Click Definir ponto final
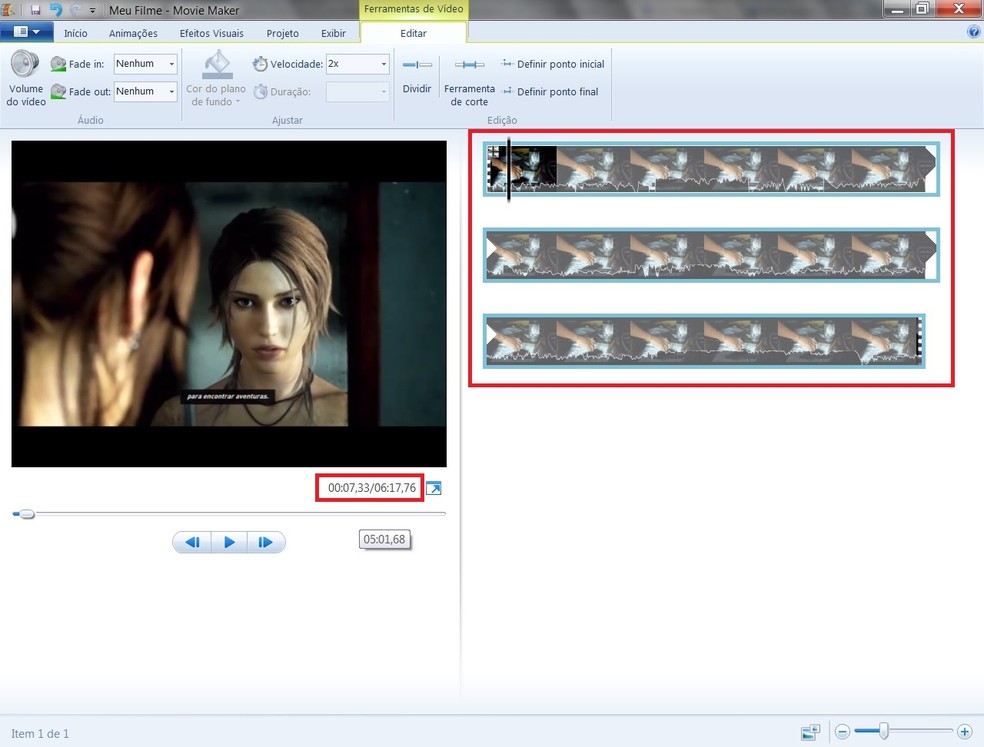 551,92
